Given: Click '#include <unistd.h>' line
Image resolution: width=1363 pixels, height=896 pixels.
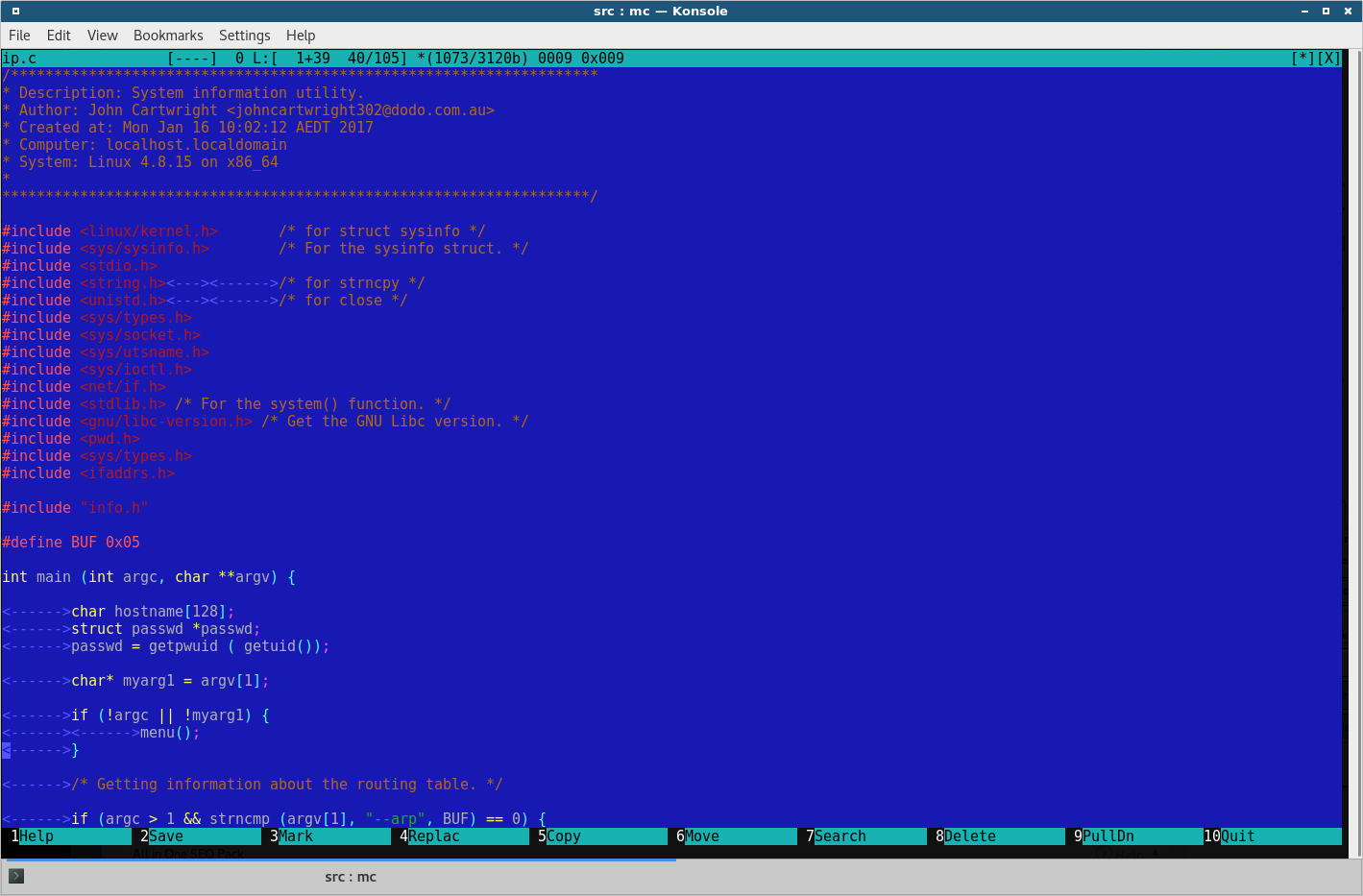Looking at the screenshot, I should 84,301.
